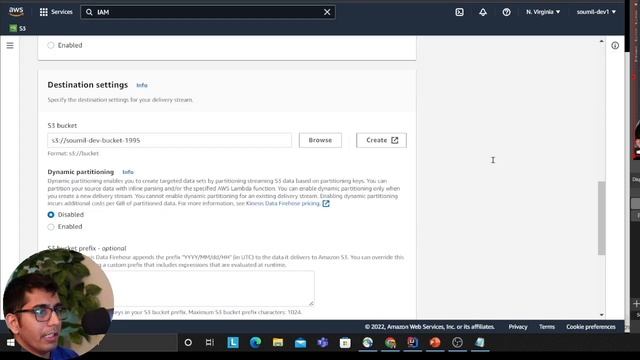Open the side navigation hamburger menu
Viewport: 640px width, 360px height.
[10, 45]
